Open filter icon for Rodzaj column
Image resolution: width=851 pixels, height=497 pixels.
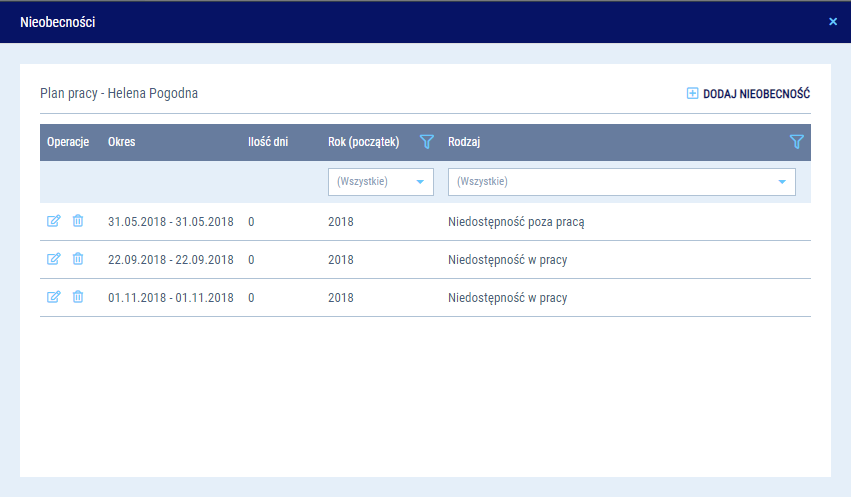point(796,142)
